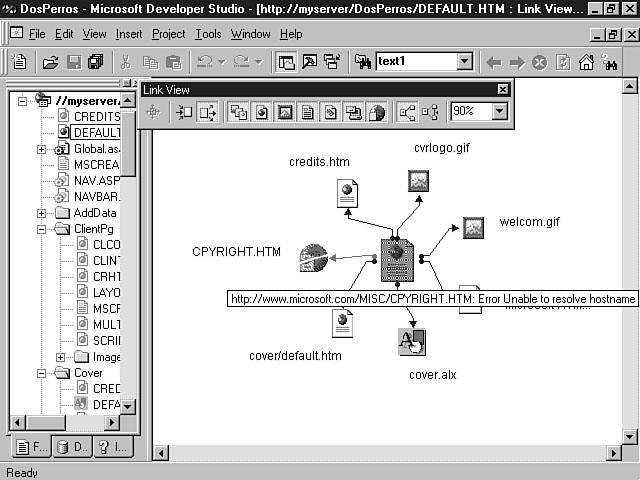Open the text1 find combo box dropdown
Image resolution: width=640 pixels, height=480 pixels.
coord(464,62)
